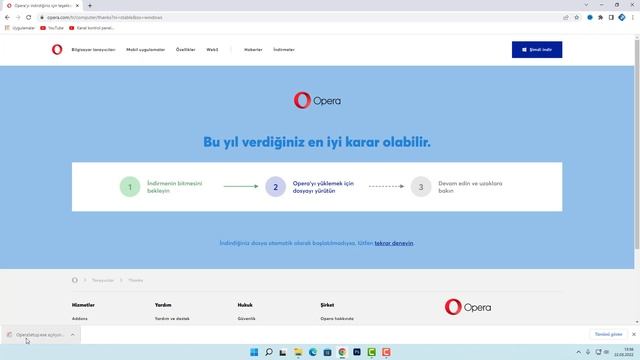Open File Explorer from the taskbar
Viewport: 640px width, 360px height.
[298, 352]
